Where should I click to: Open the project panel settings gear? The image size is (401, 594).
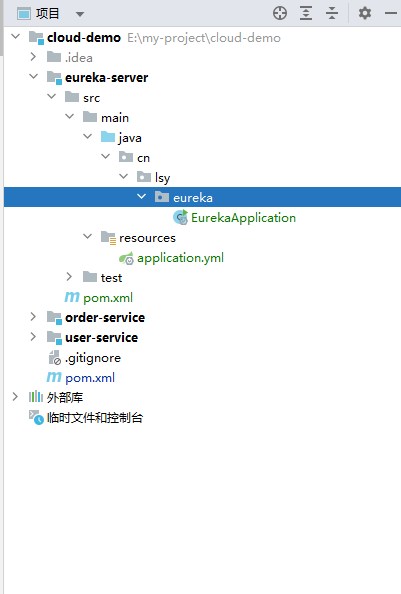coord(365,13)
